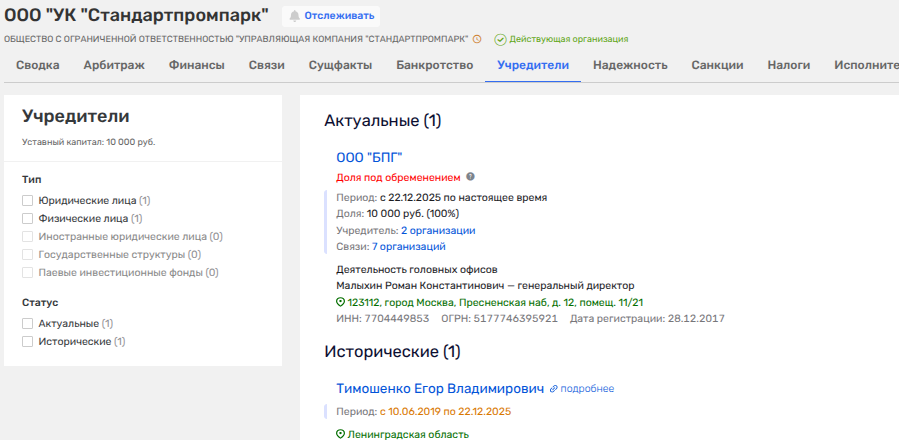Click the chain link icon beside подробнее

[x=553, y=388]
